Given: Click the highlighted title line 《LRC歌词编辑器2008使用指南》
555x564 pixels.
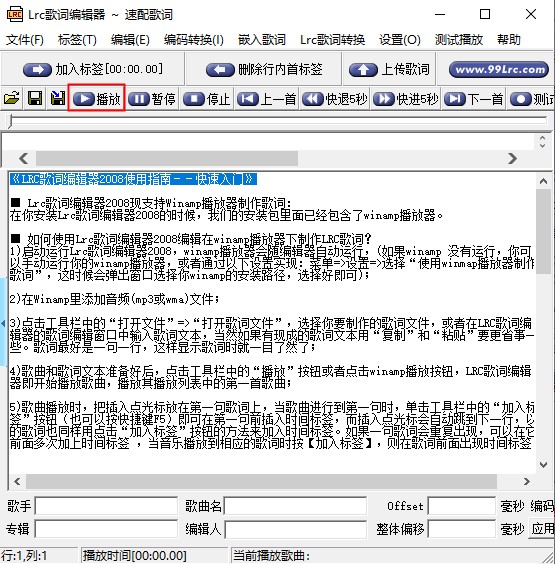Looking at the screenshot, I should point(133,179).
